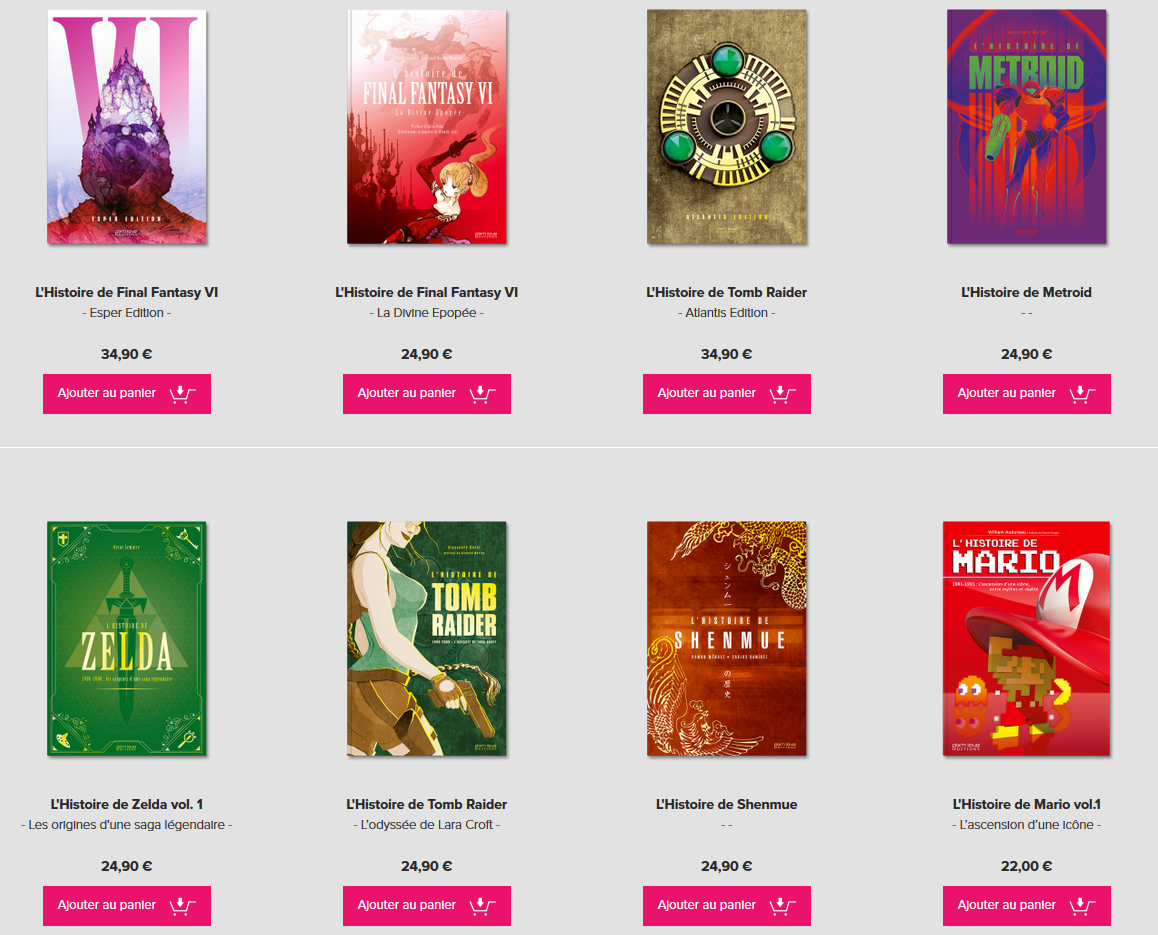Click cart icon for Zelda vol. 1

[182, 905]
